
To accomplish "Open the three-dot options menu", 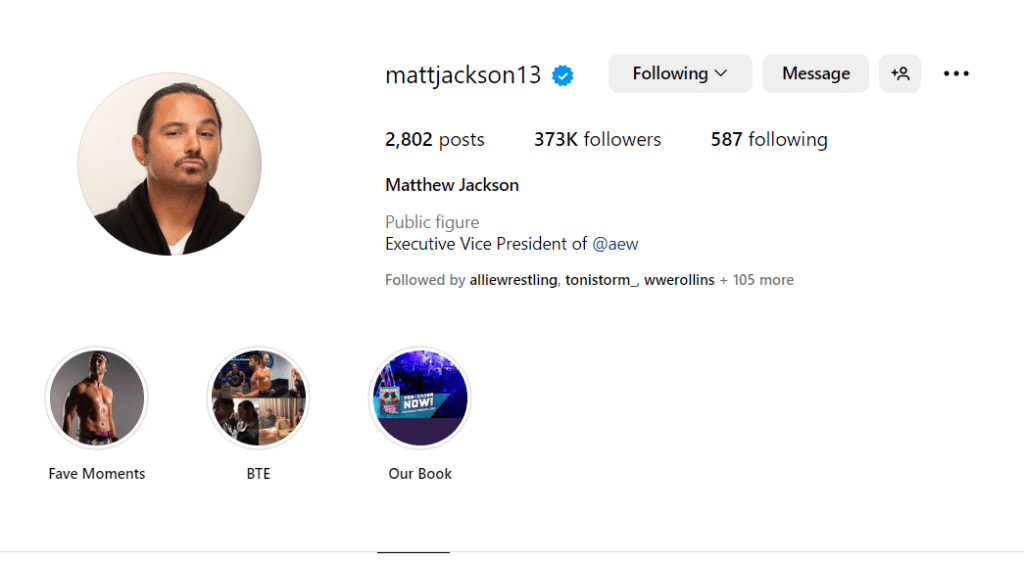I will tap(956, 74).
